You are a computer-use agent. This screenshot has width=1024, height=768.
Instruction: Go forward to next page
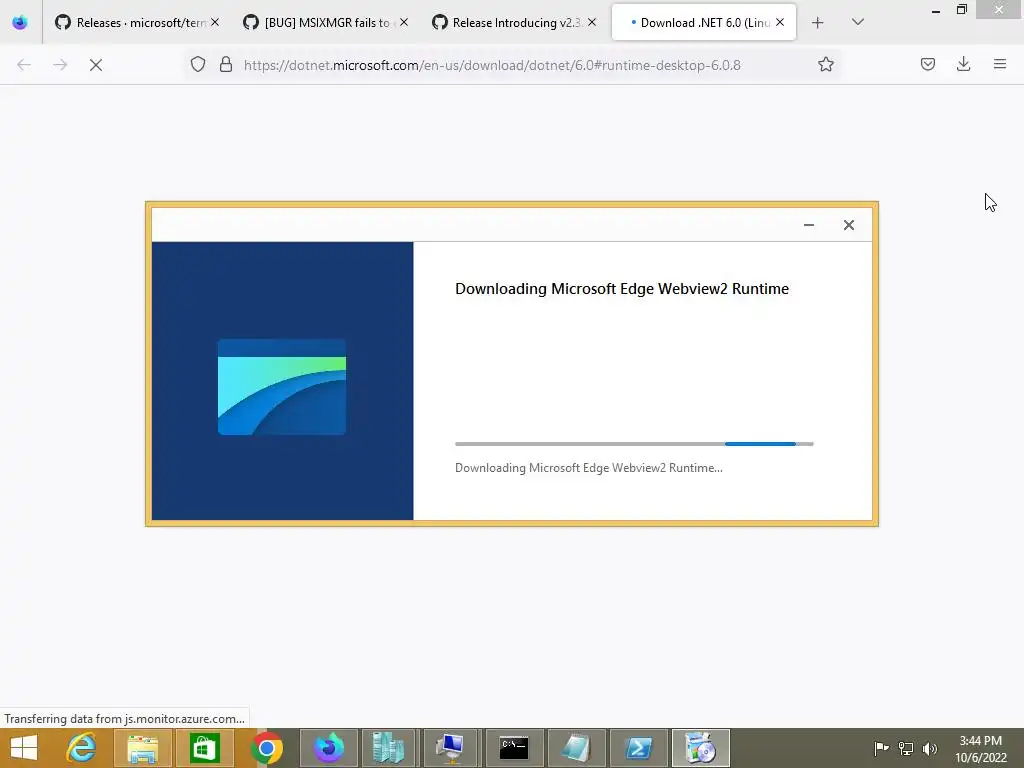tap(60, 65)
